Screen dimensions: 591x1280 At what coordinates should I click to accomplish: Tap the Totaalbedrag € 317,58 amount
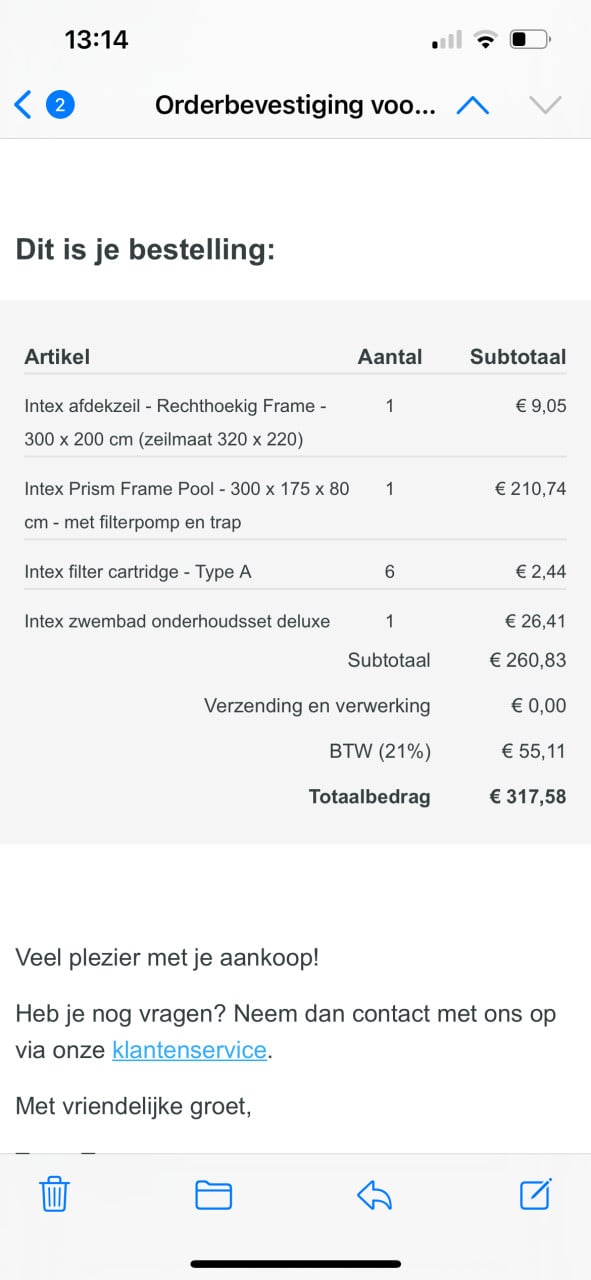pos(527,796)
